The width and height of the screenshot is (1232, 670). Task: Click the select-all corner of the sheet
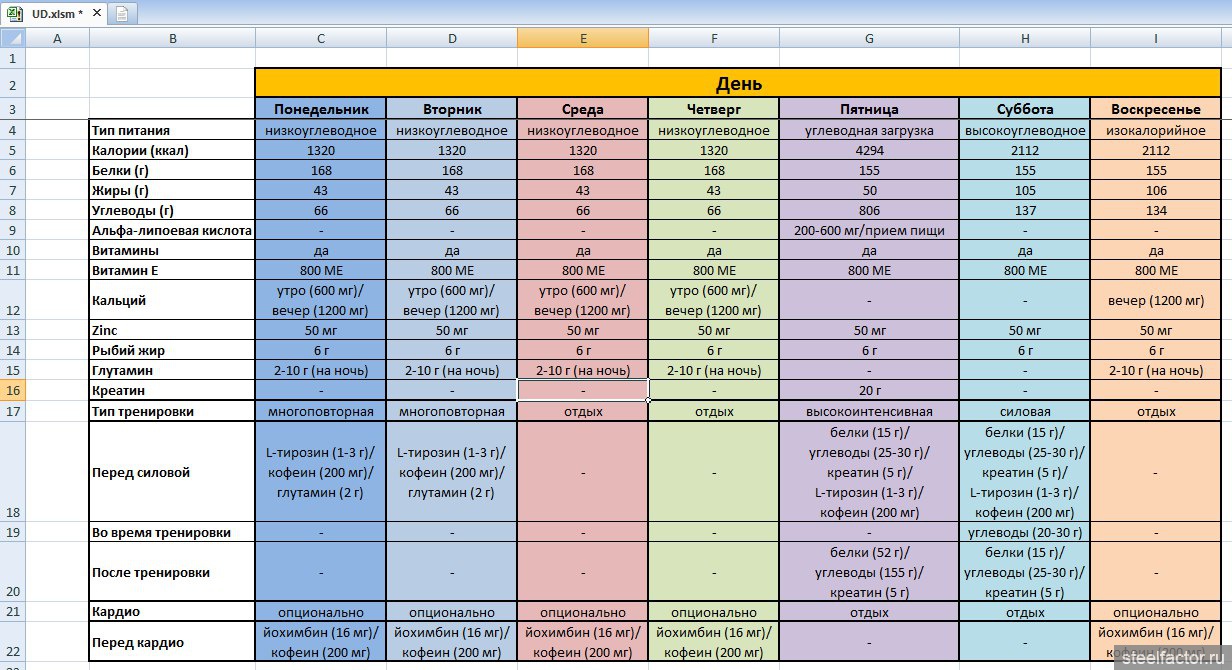pos(11,38)
